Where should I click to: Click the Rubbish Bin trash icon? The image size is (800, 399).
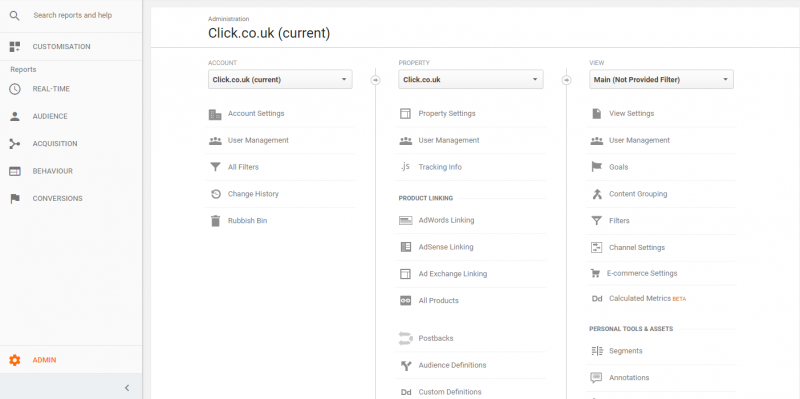(215, 221)
